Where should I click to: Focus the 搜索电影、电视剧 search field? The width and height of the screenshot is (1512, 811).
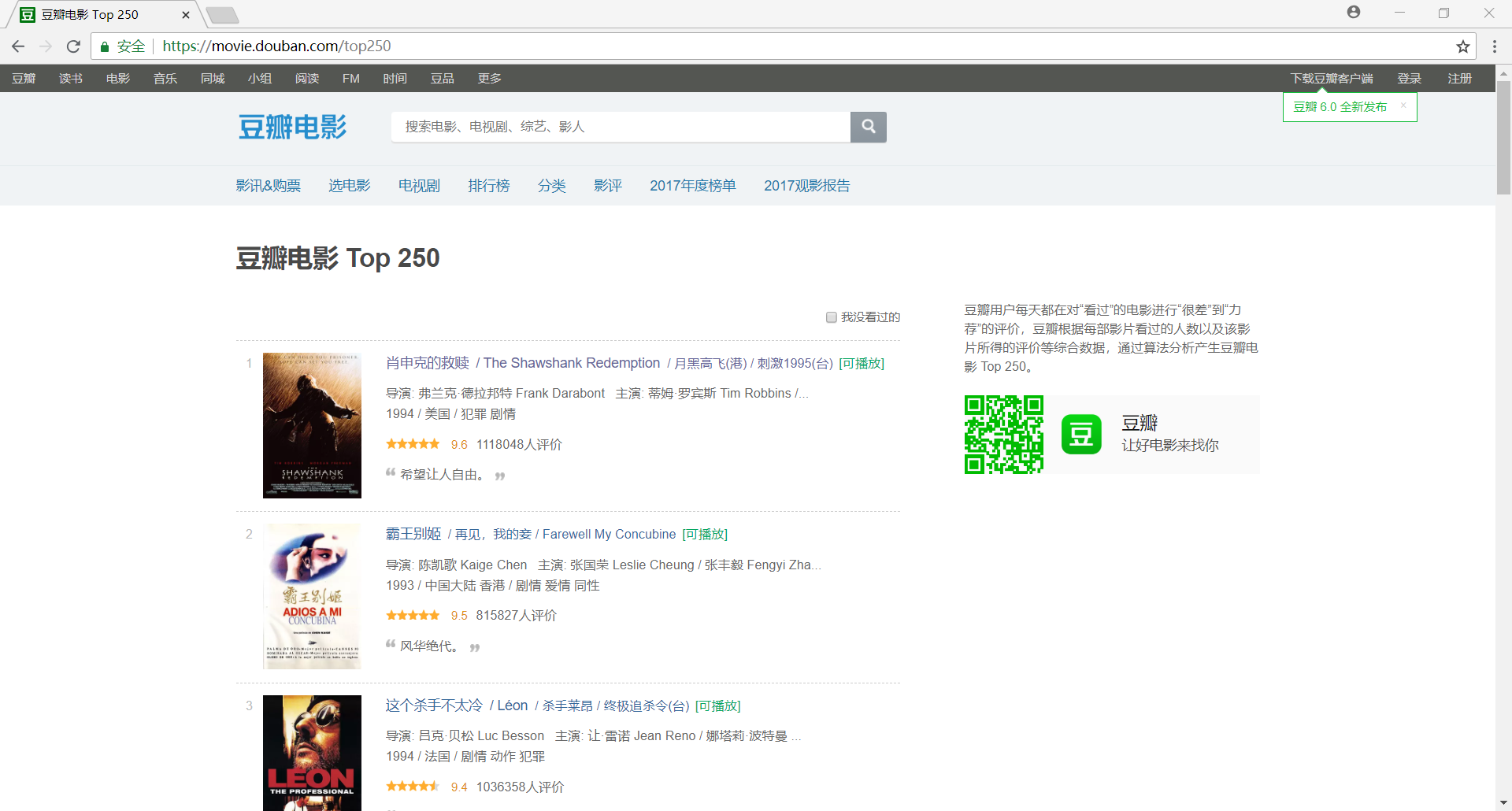[x=621, y=127]
